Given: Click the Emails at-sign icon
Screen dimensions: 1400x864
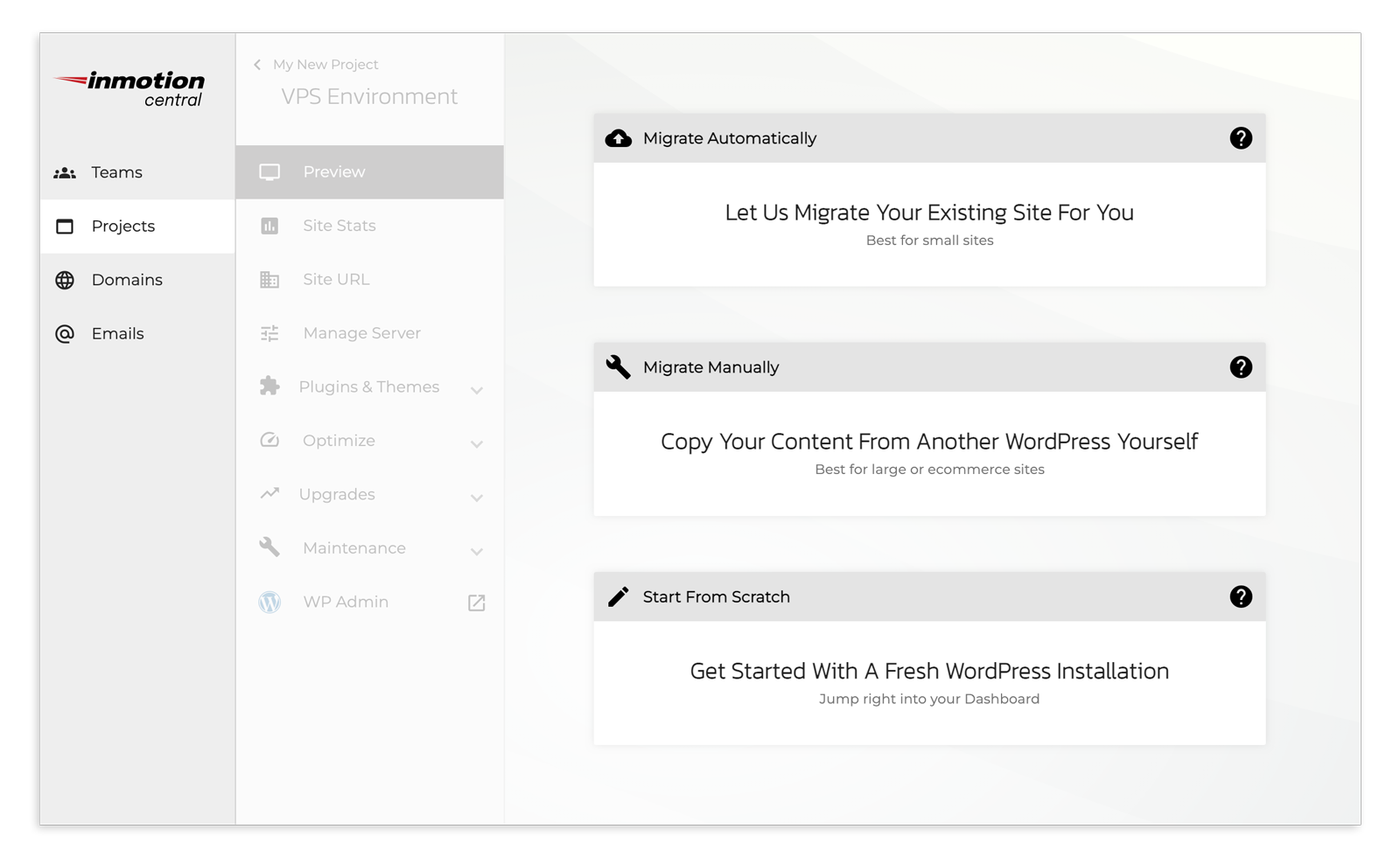Looking at the screenshot, I should (65, 334).
